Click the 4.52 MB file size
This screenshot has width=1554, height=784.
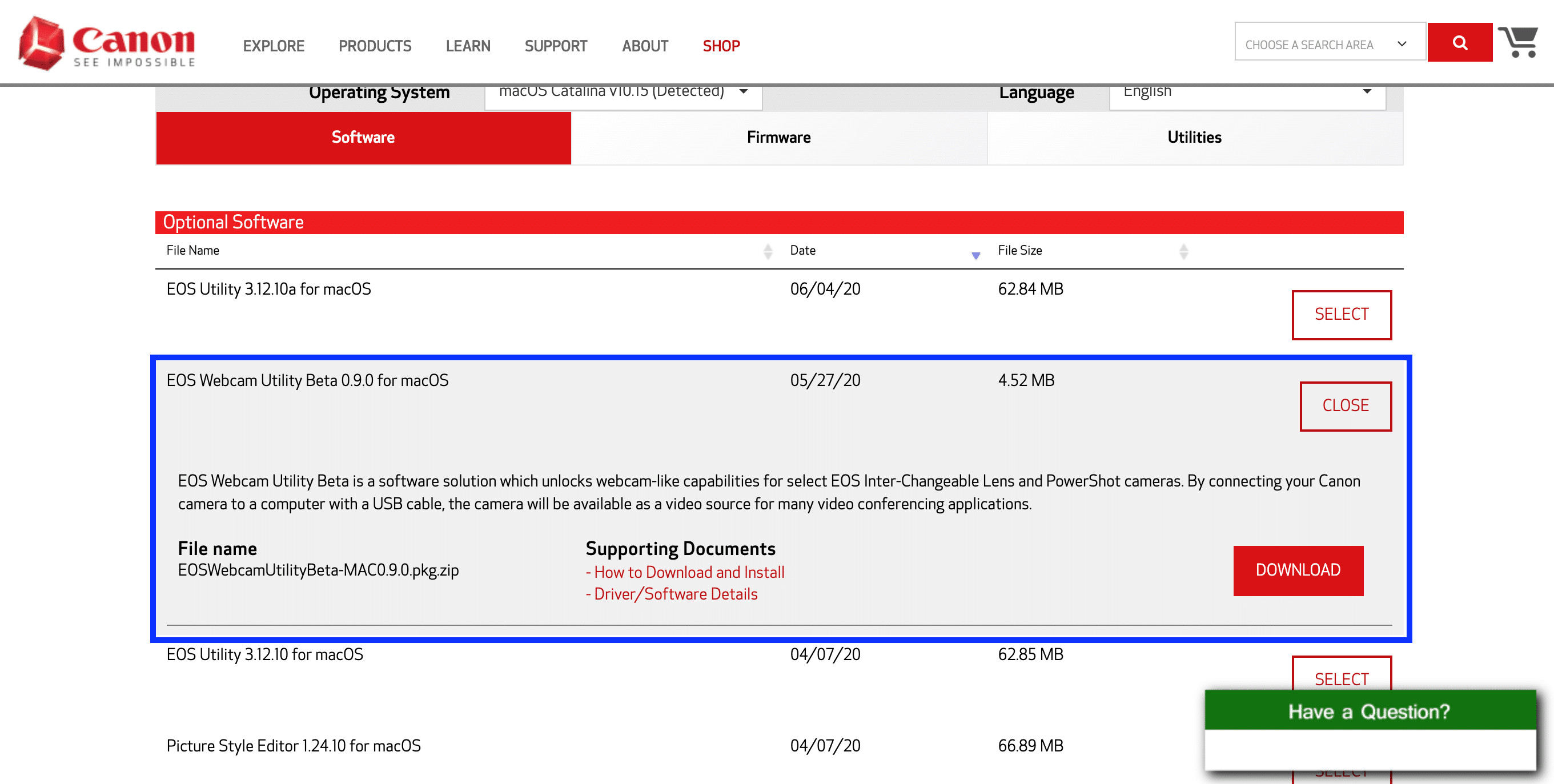coord(1026,380)
